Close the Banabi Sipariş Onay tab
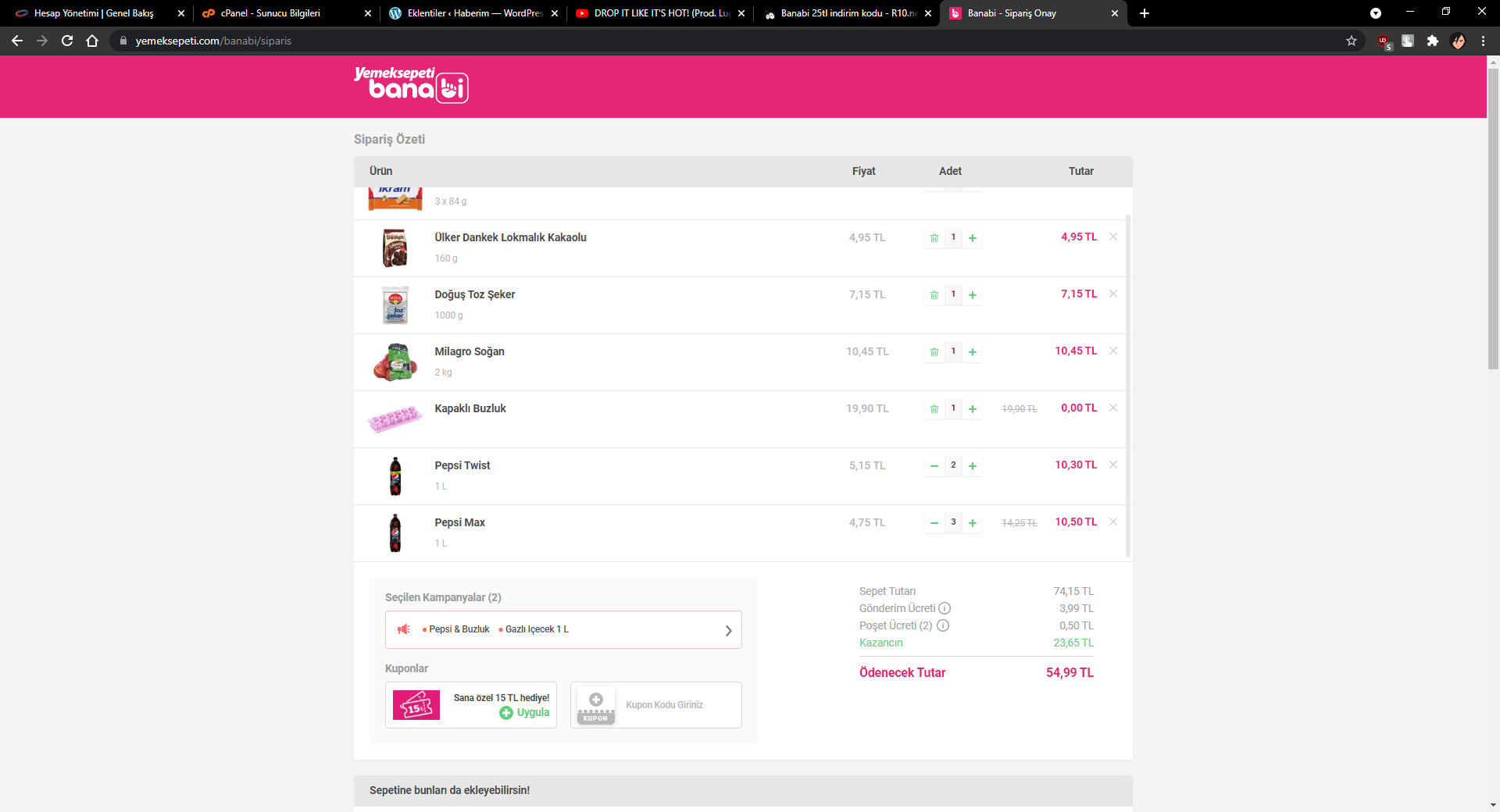Viewport: 1500px width, 812px height. click(x=1114, y=13)
